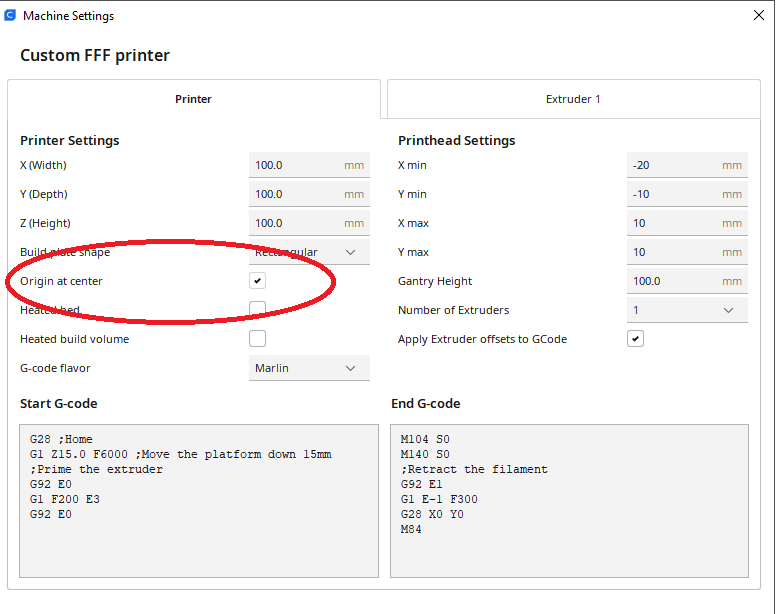
Task: Click the G92 E1 line in End G-code
Action: pos(421,484)
